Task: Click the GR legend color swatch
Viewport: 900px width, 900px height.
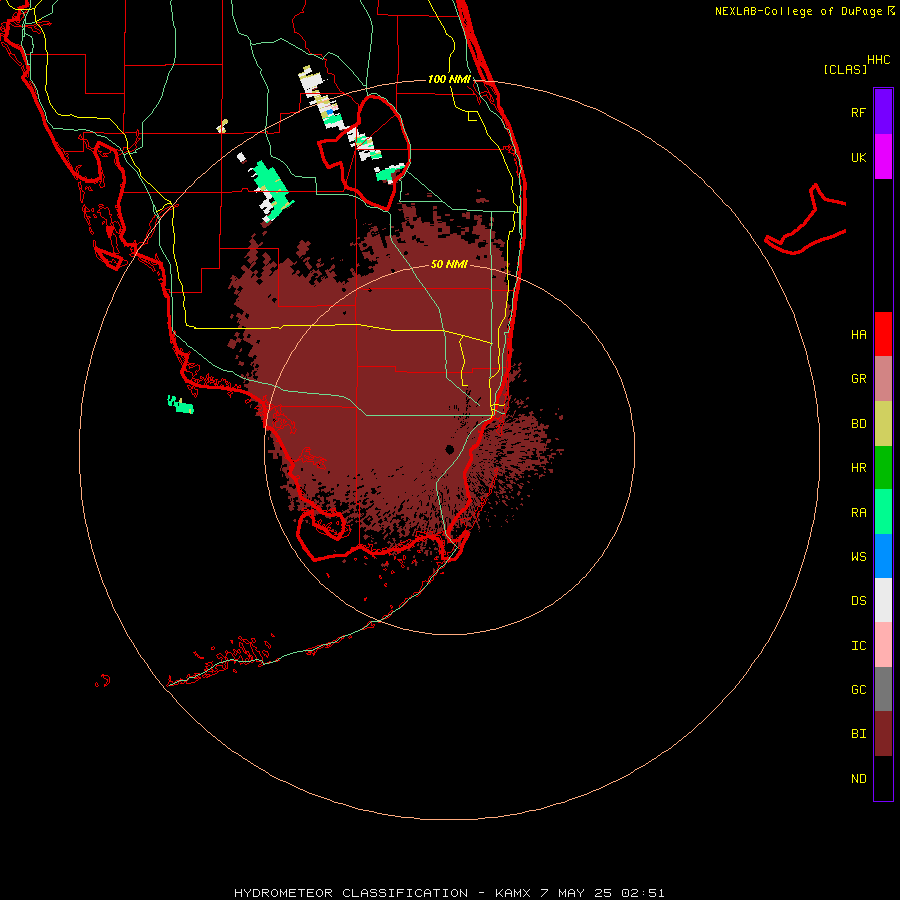Action: 883,379
